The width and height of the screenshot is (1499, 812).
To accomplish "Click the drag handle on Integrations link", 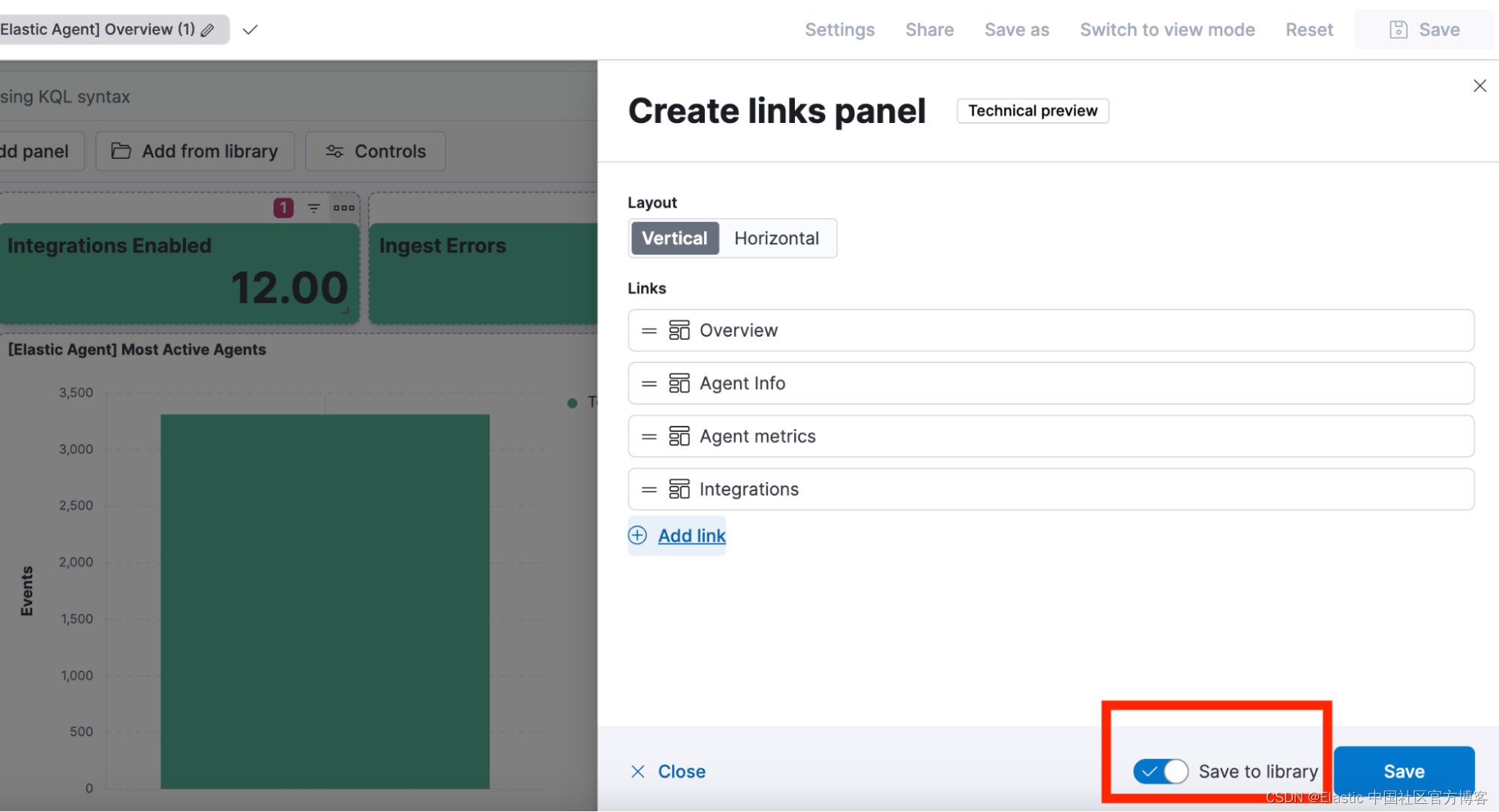I will [x=649, y=490].
